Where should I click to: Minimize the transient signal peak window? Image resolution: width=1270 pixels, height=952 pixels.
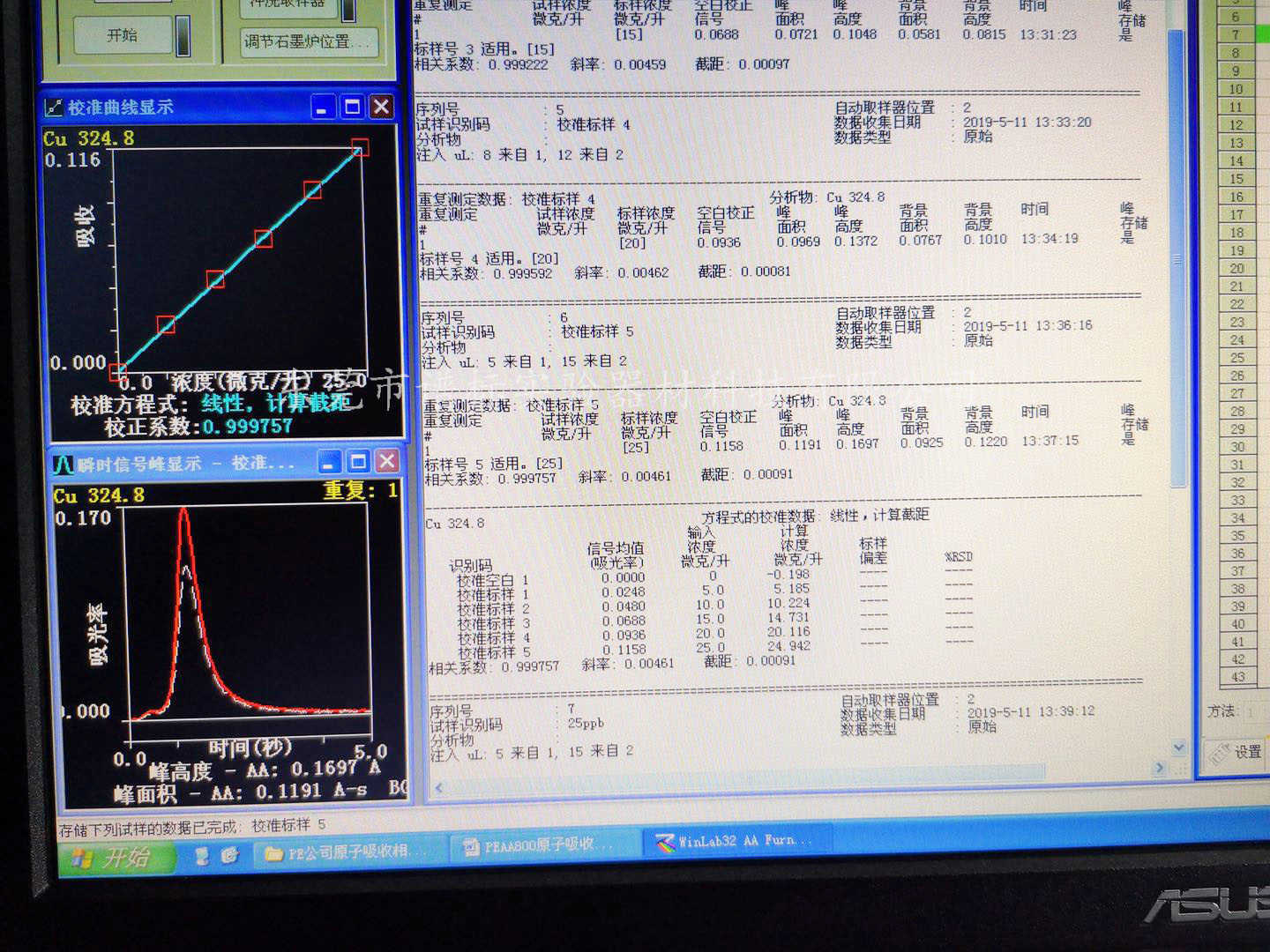329,462
